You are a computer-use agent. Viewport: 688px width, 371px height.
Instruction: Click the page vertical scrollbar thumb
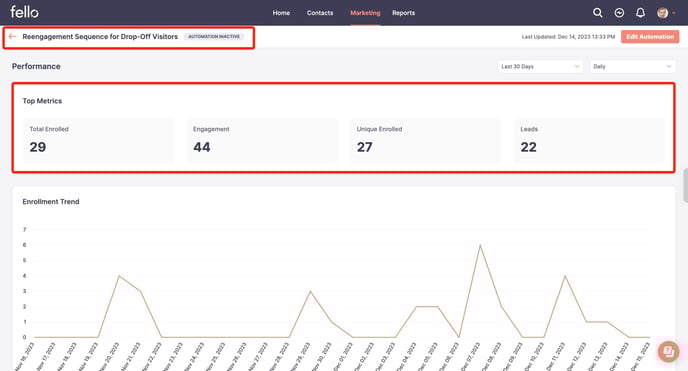coord(685,185)
